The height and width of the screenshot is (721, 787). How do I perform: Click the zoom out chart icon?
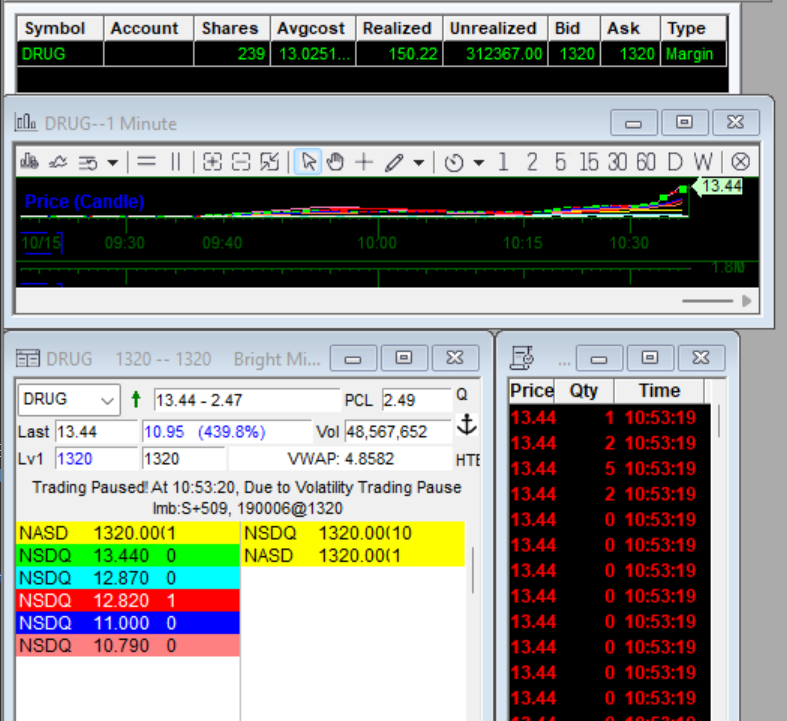tap(241, 162)
